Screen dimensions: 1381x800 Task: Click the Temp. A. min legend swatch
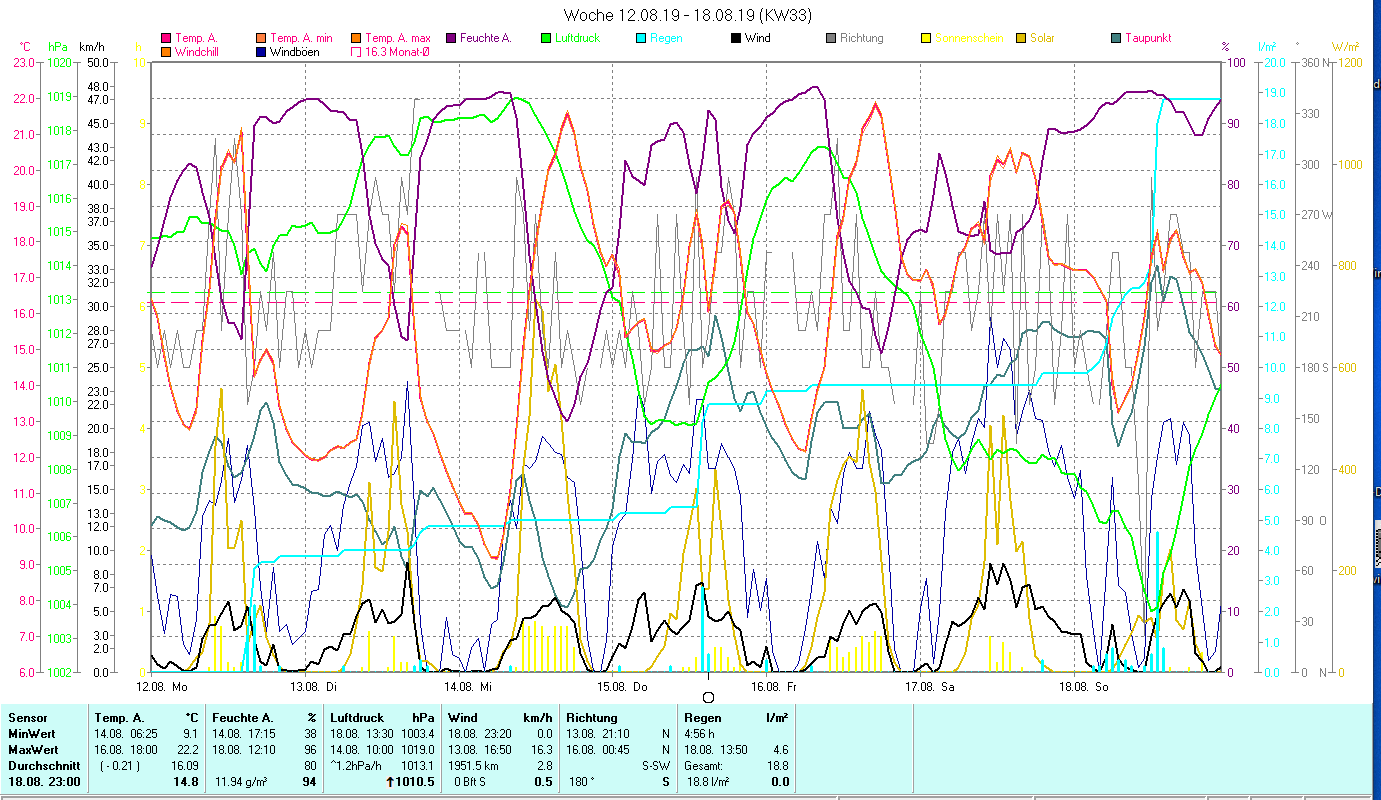pos(261,39)
